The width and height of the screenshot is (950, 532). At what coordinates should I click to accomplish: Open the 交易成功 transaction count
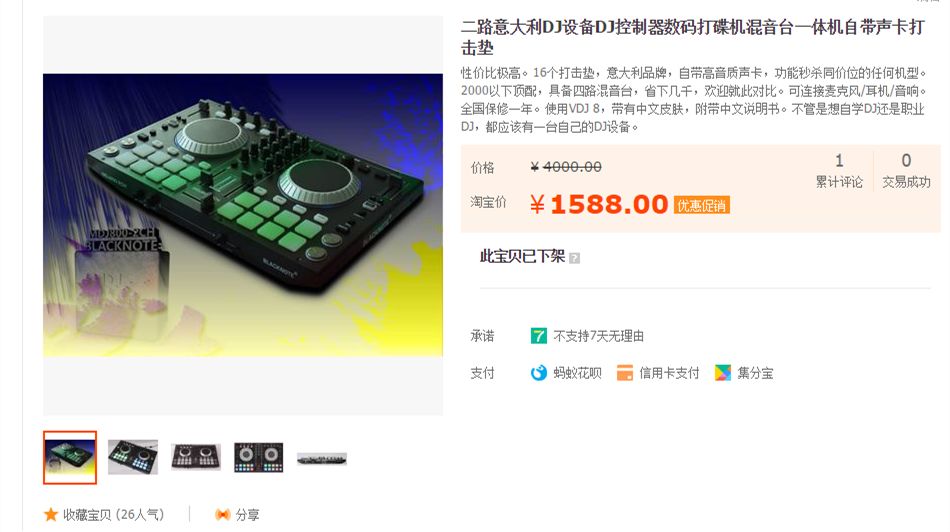[906, 171]
